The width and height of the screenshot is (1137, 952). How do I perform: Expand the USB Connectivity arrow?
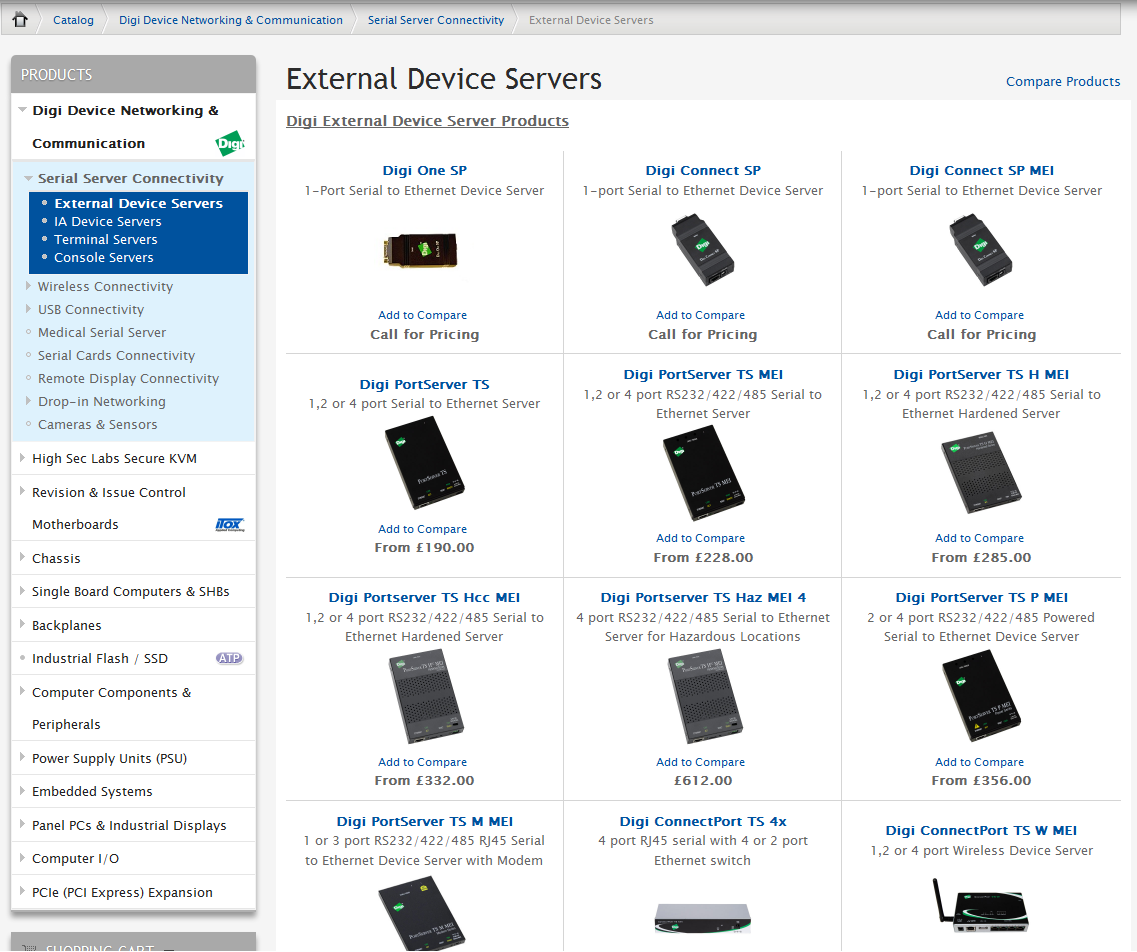point(28,309)
